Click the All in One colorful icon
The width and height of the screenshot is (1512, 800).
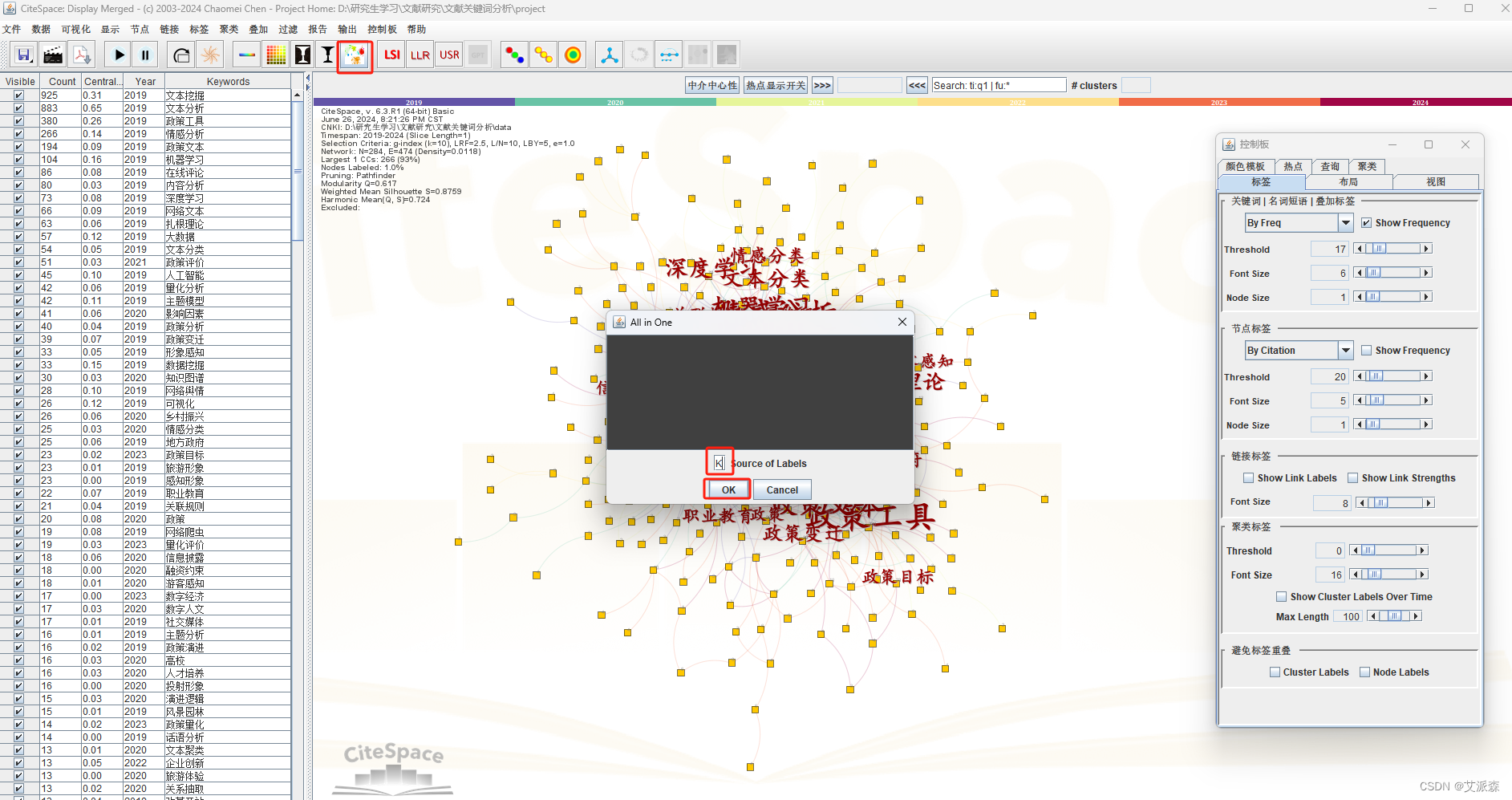click(x=355, y=55)
